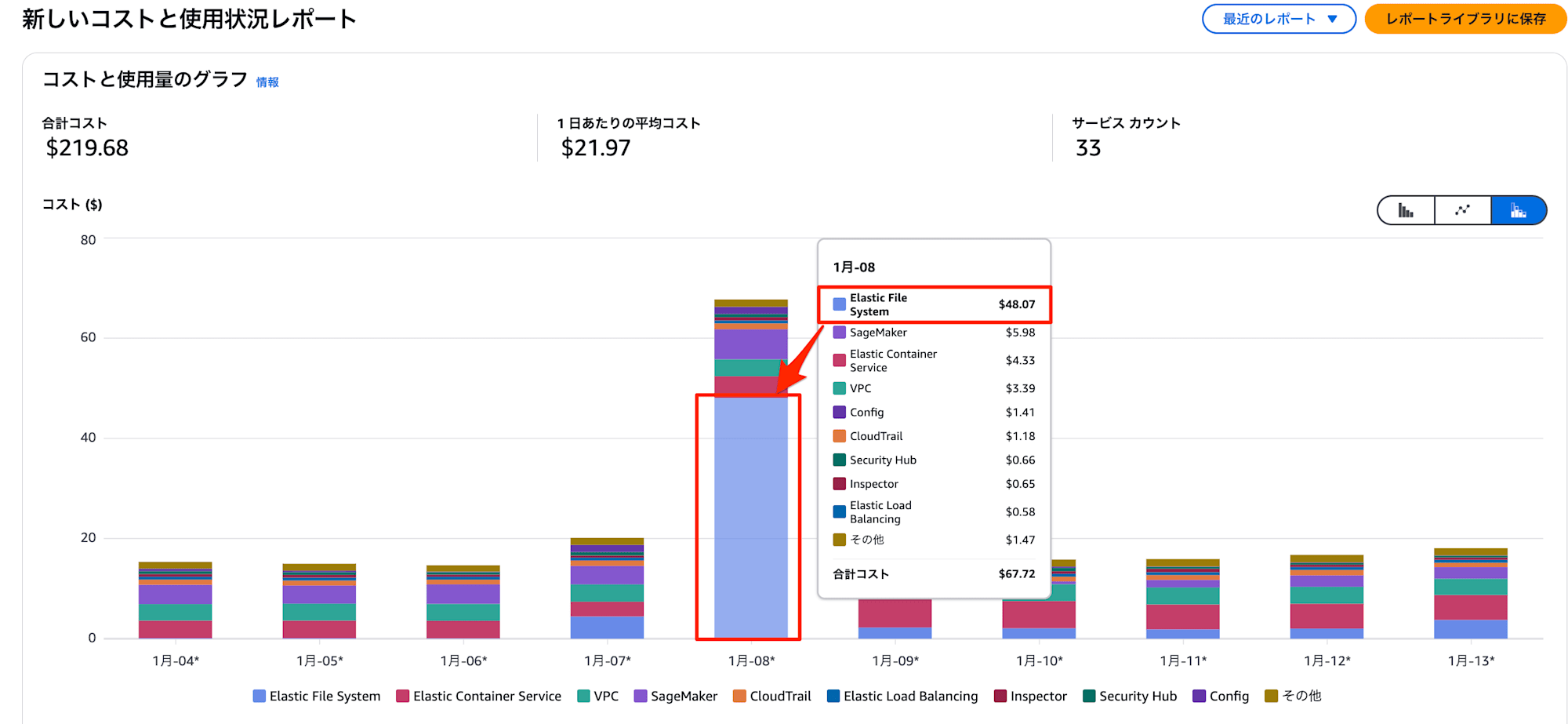Click the 1月-09* axis label
Image resolution: width=1568 pixels, height=724 pixels.
click(895, 661)
